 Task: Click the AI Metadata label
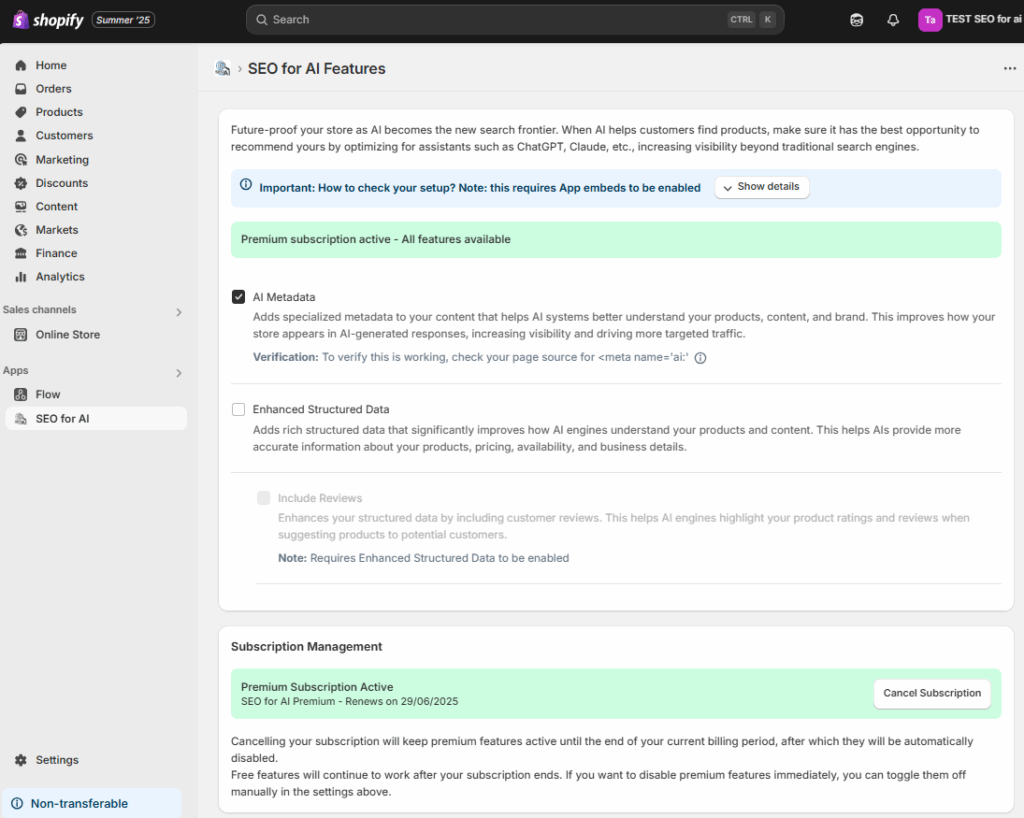tap(284, 297)
